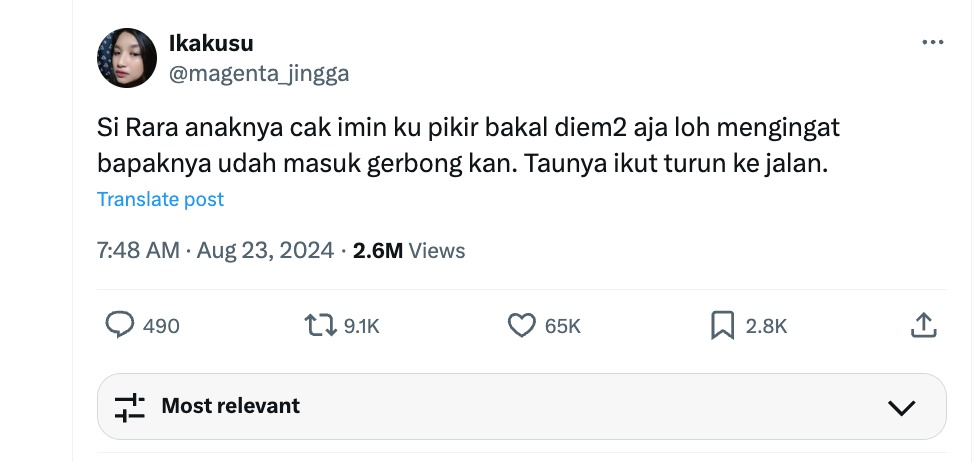Like the post with the heart icon
The height and width of the screenshot is (462, 980).
point(521,326)
